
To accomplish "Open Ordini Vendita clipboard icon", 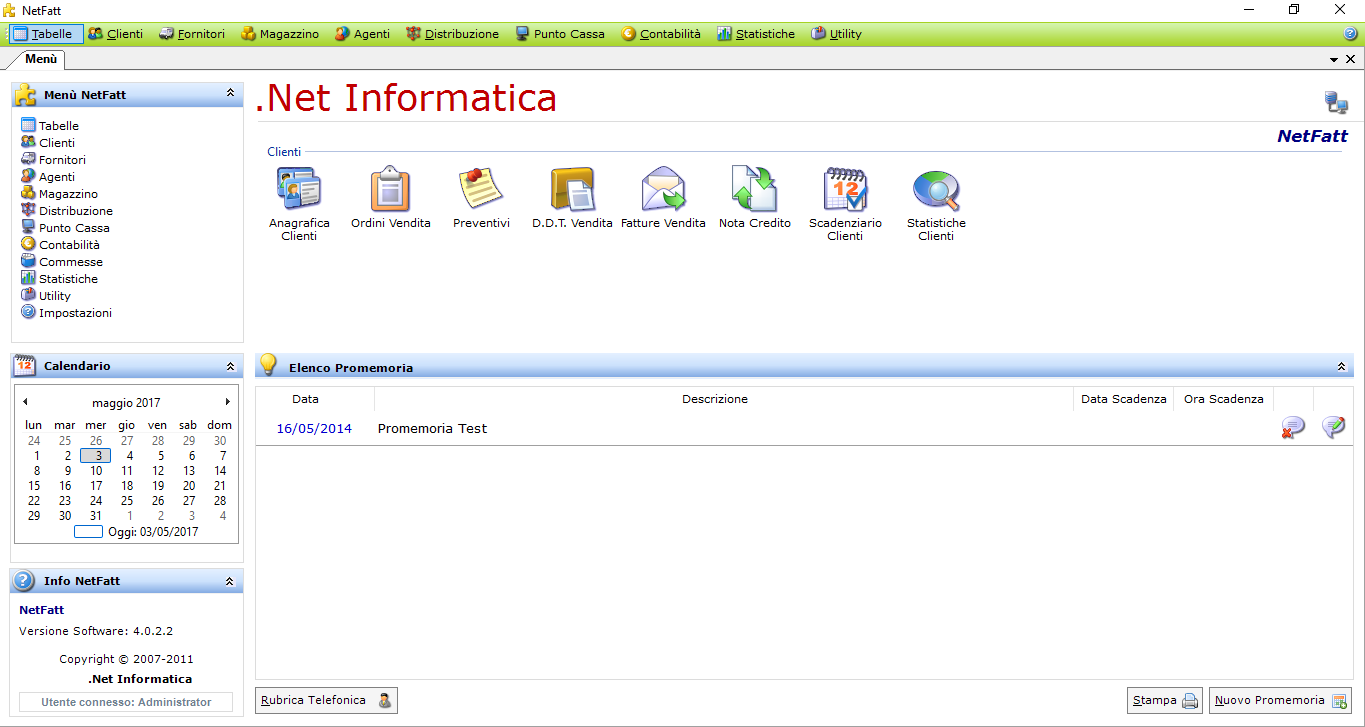I will (390, 189).
